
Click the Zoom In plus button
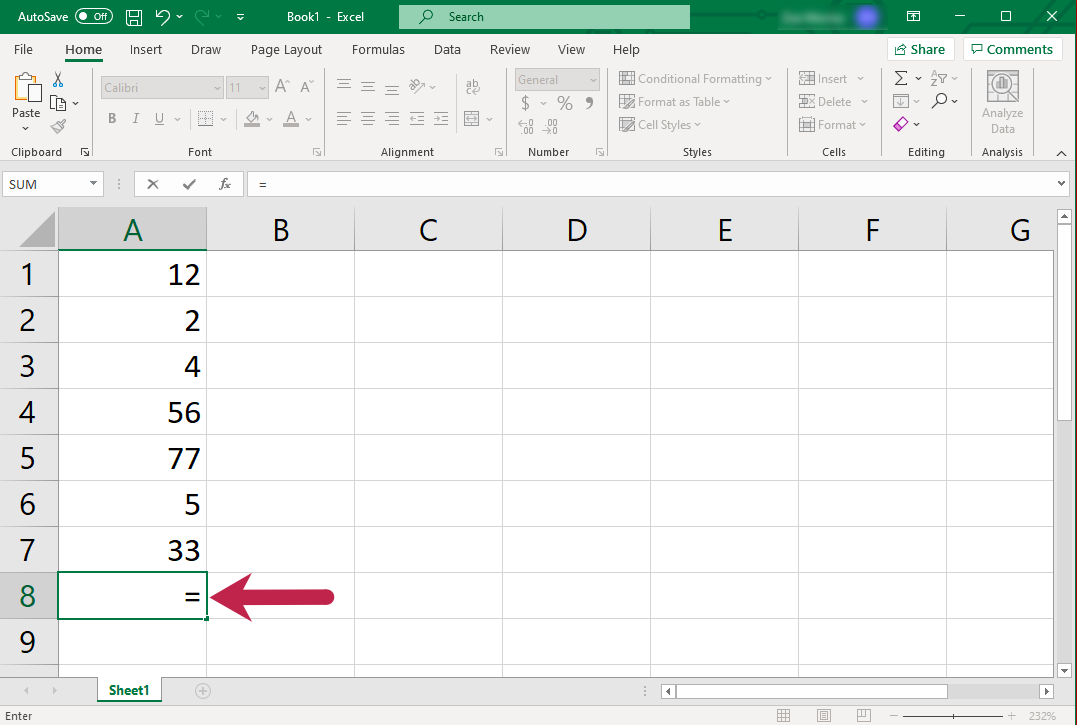1011,716
